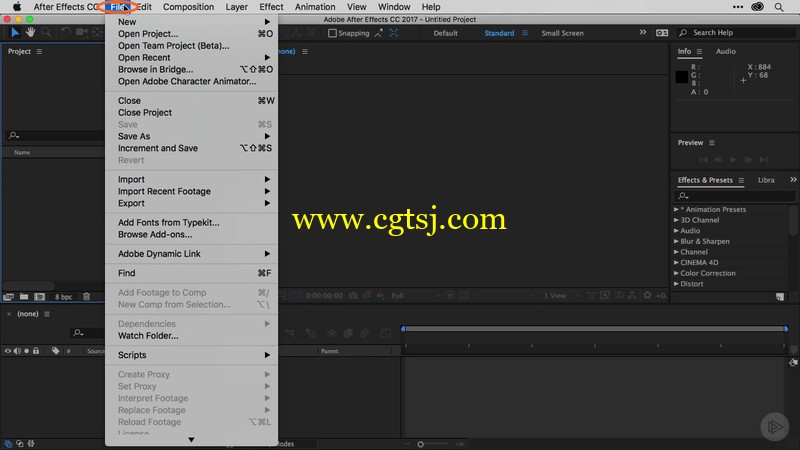Switch to the Audio tab
800x450 pixels.
pyautogui.click(x=726, y=52)
